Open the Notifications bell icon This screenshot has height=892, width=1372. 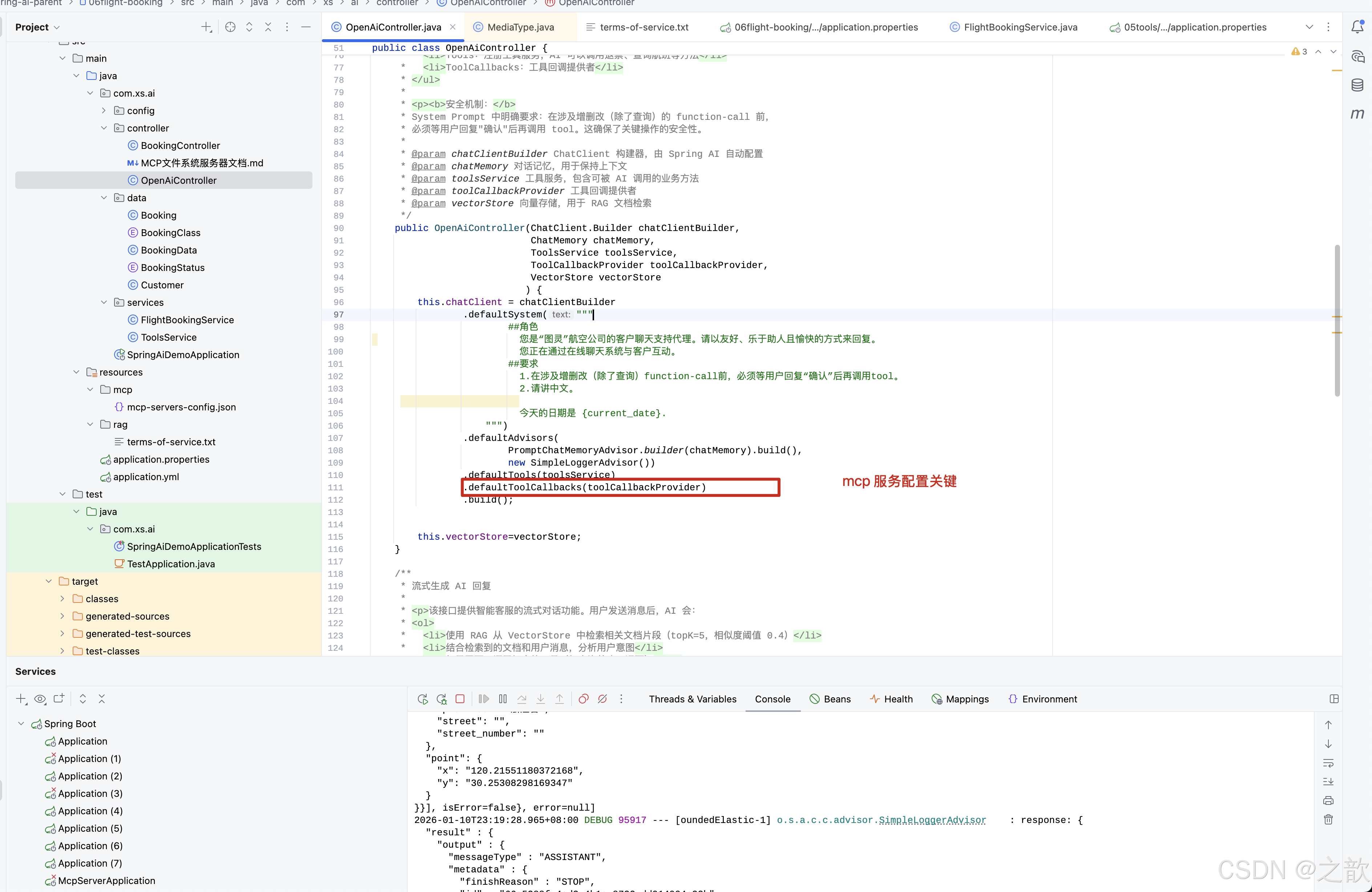point(1357,27)
